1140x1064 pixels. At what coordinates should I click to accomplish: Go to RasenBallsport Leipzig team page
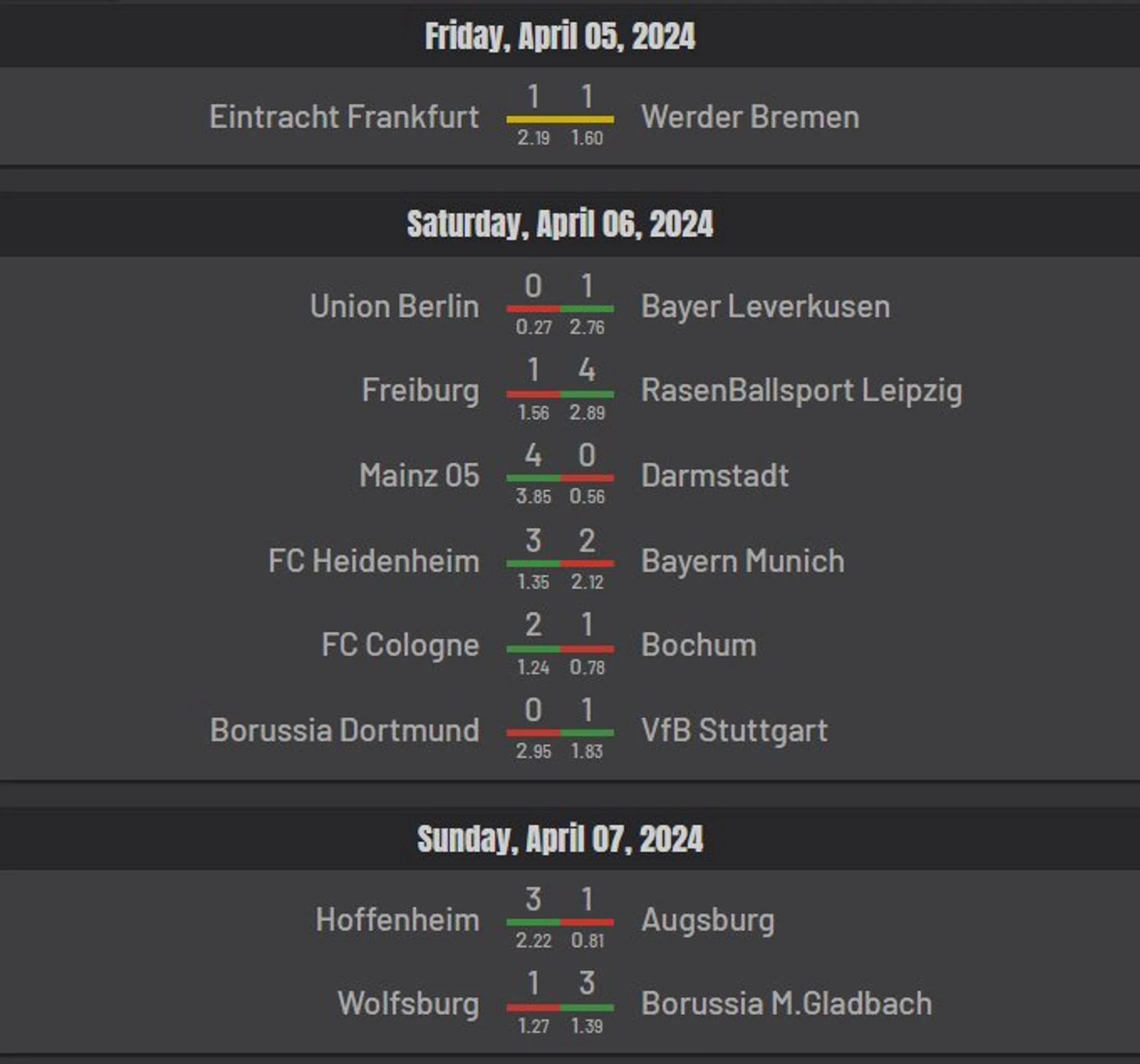point(801,390)
